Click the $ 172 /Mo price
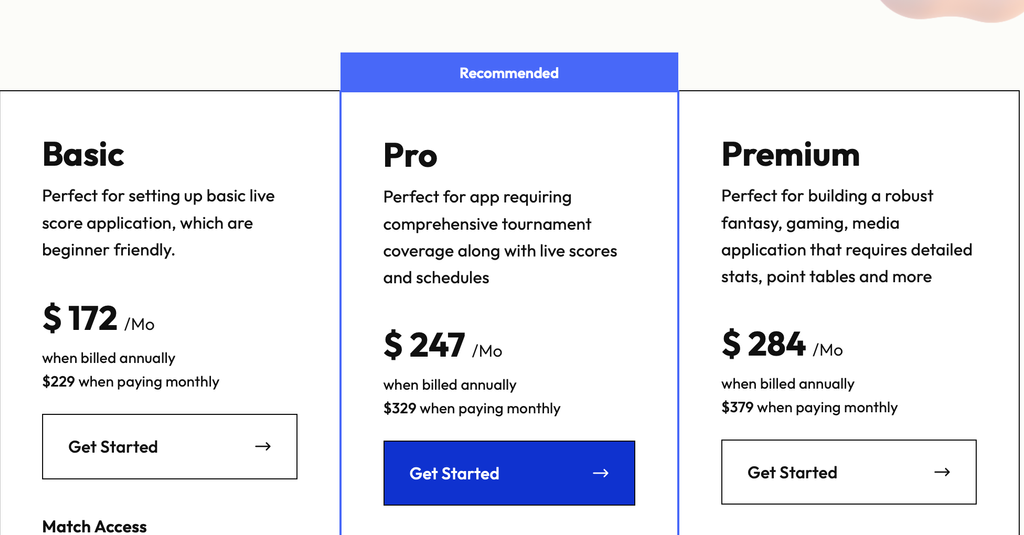Screen dimensions: 1024x535 (x=99, y=319)
